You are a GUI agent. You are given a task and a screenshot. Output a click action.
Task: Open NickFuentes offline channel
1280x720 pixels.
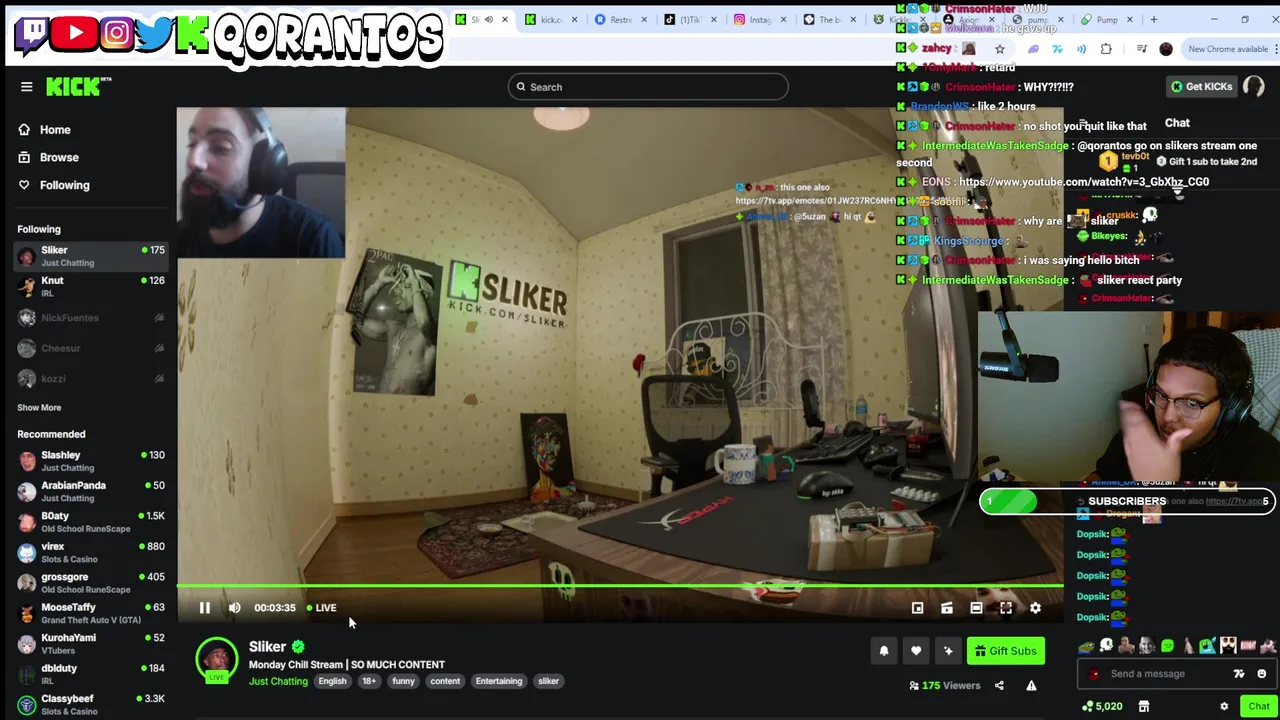[x=90, y=318]
